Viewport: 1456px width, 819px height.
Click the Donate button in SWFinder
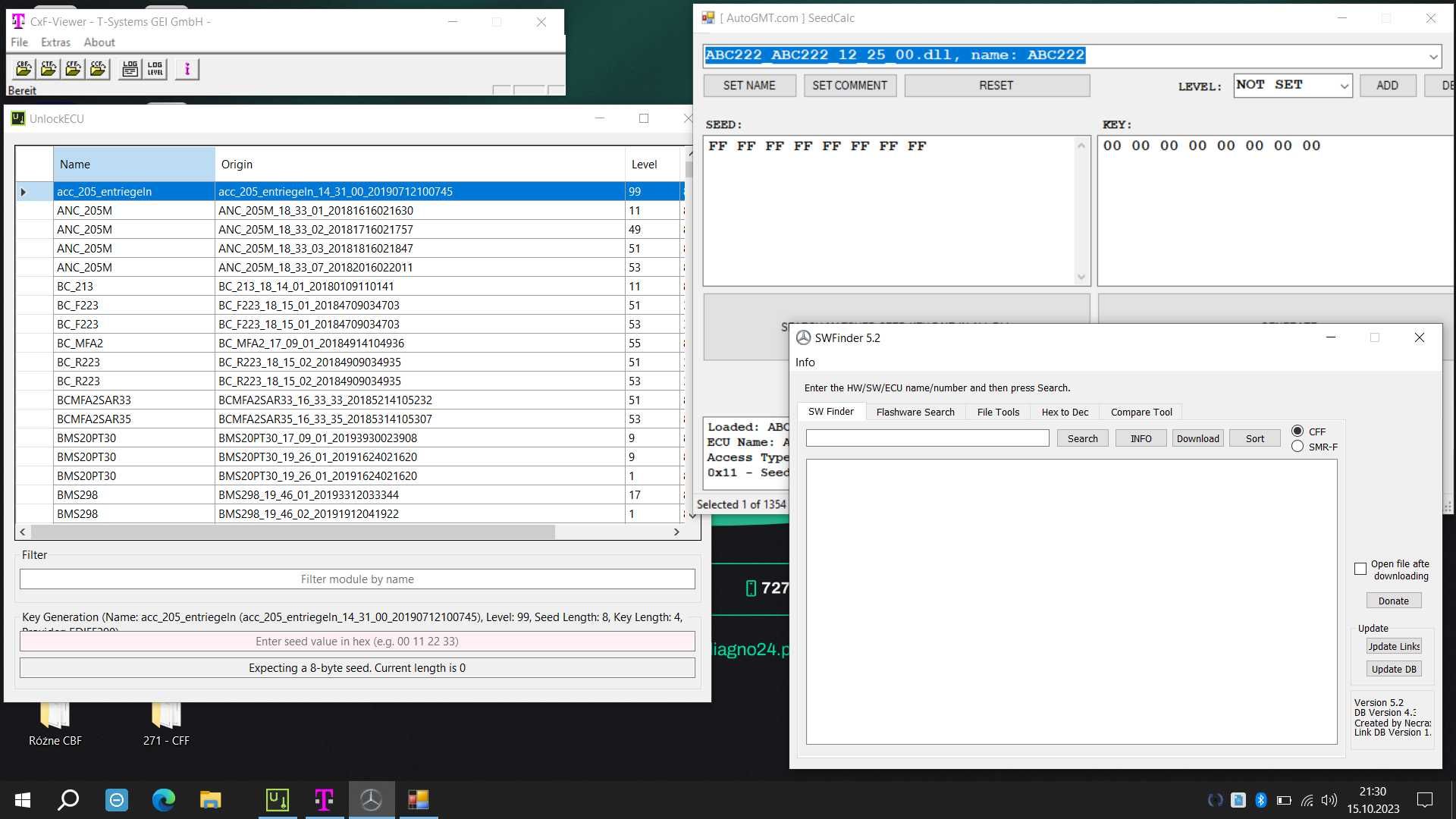pyautogui.click(x=1394, y=601)
